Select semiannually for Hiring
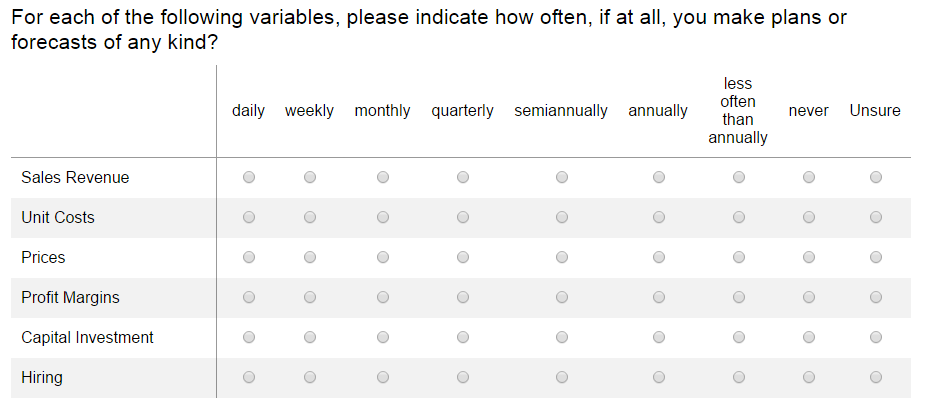The height and width of the screenshot is (415, 927). click(562, 377)
